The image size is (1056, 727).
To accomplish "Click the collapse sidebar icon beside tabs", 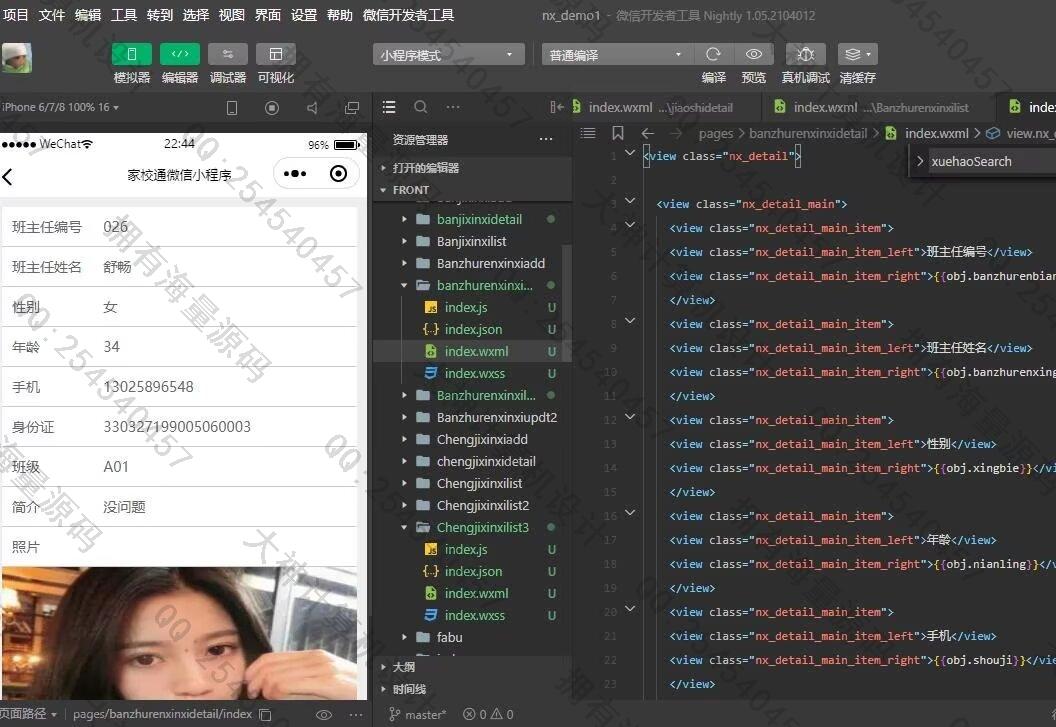I will pos(556,107).
